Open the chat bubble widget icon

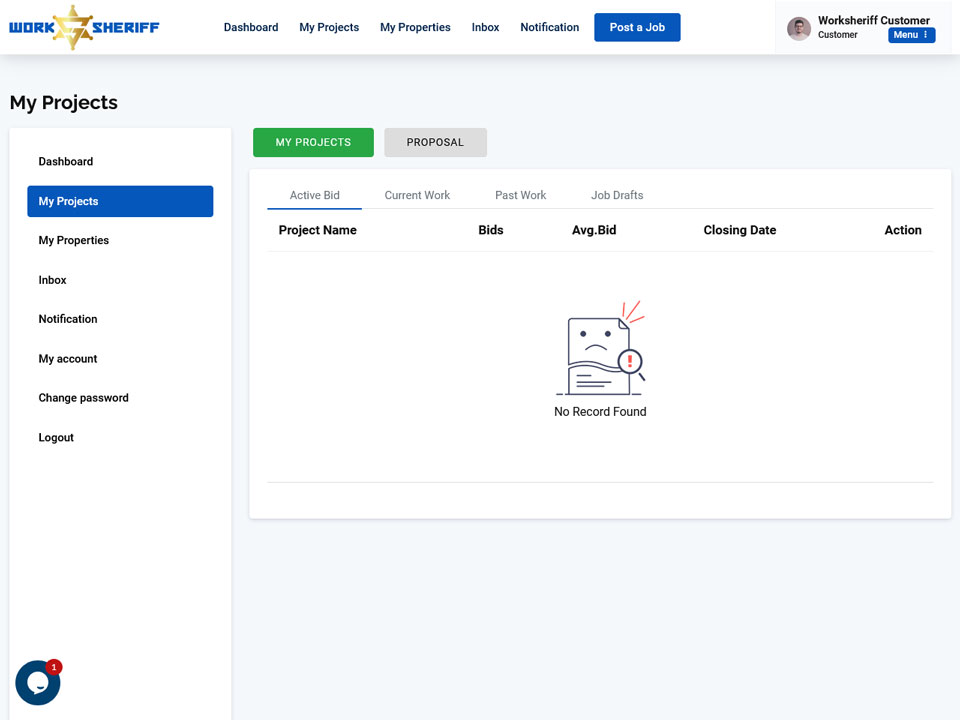(x=38, y=682)
